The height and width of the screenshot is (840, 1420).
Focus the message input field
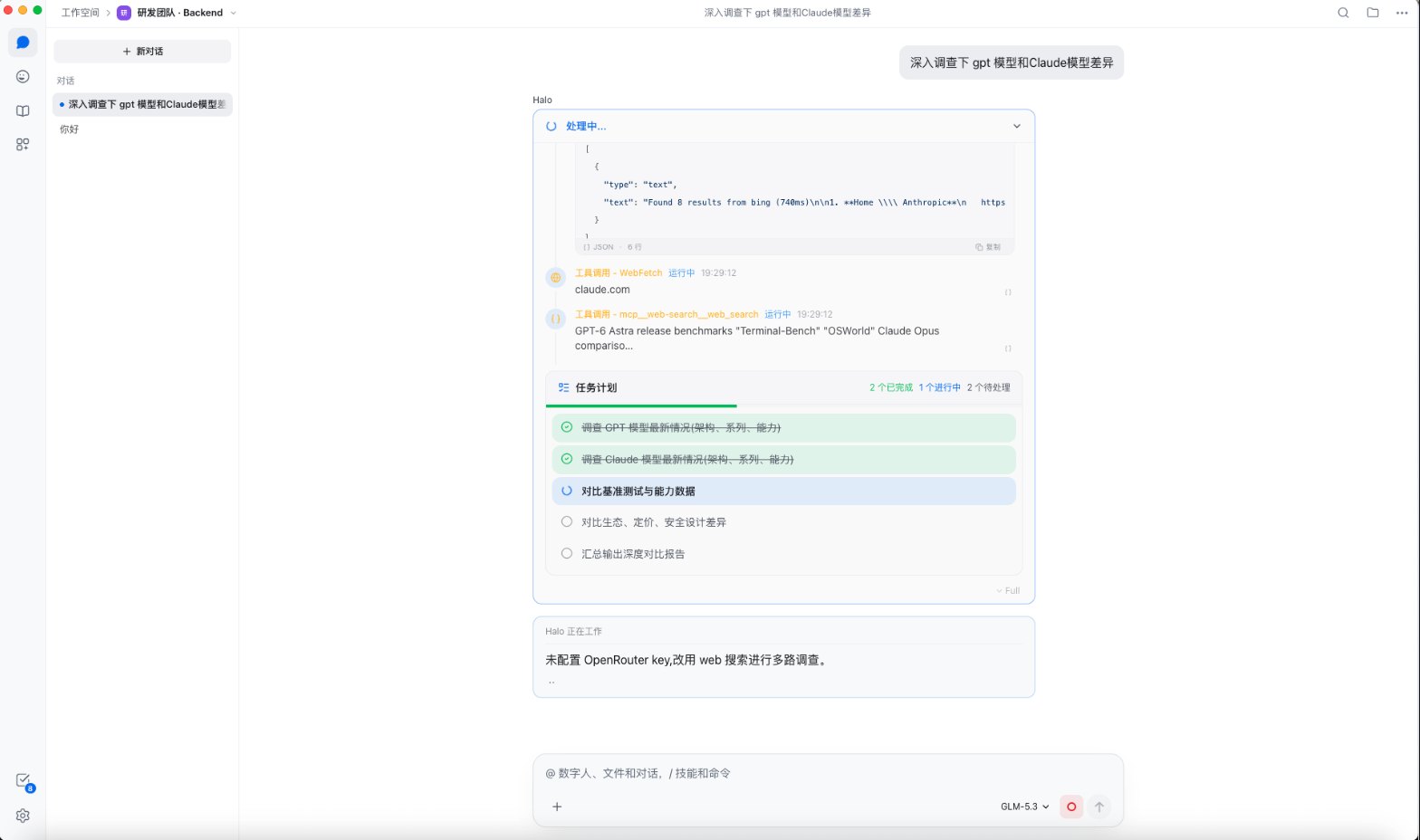(828, 773)
